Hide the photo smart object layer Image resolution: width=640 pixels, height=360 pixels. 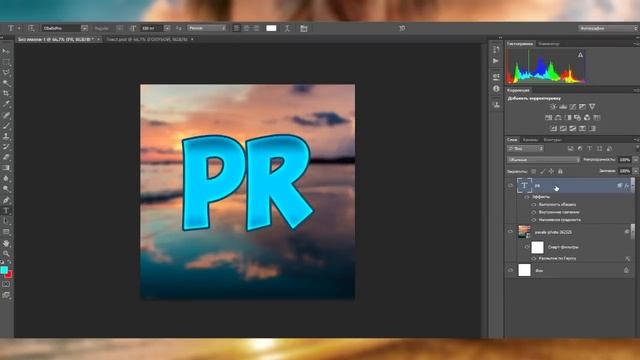click(x=510, y=232)
